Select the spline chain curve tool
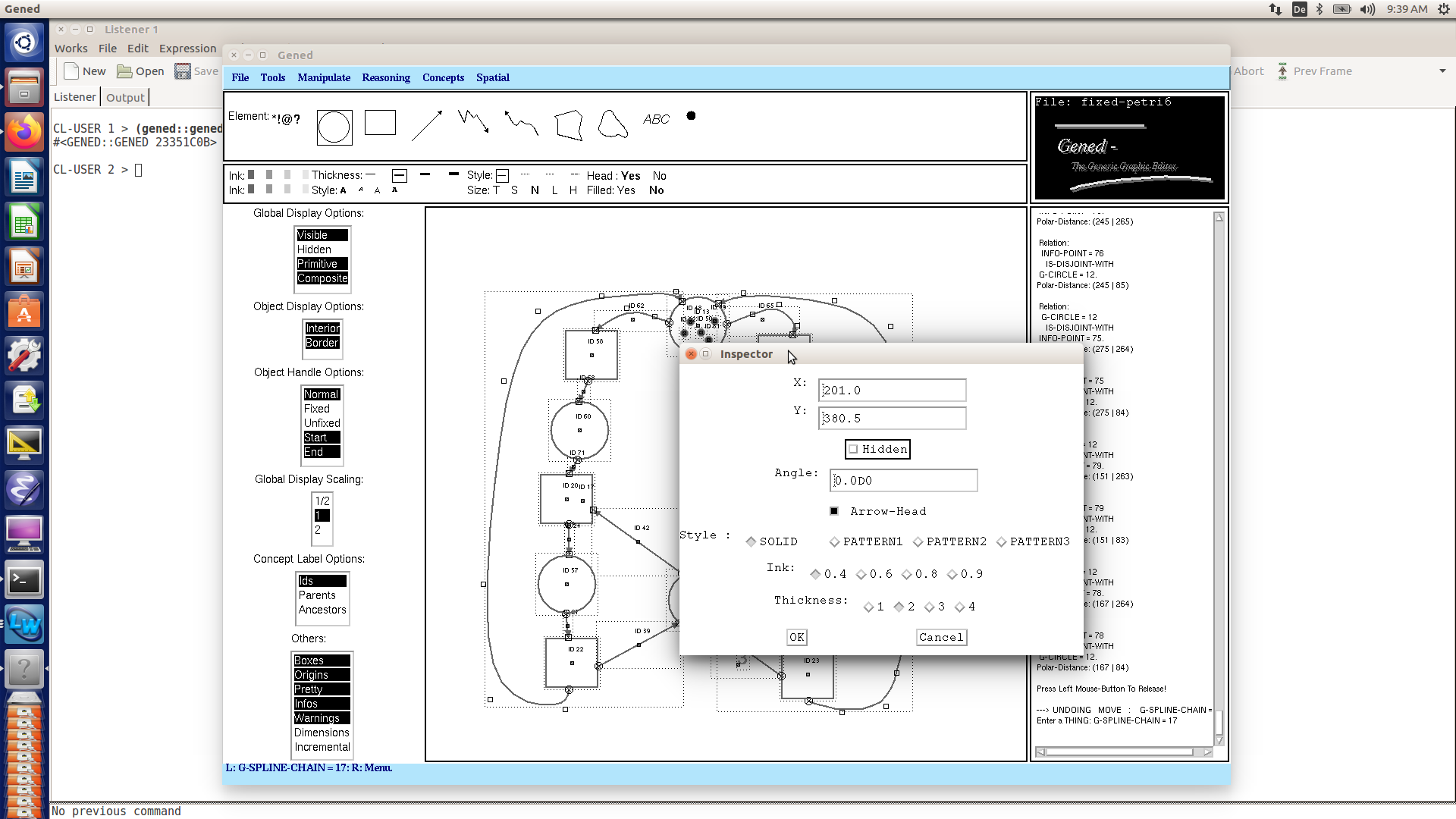 [x=522, y=123]
